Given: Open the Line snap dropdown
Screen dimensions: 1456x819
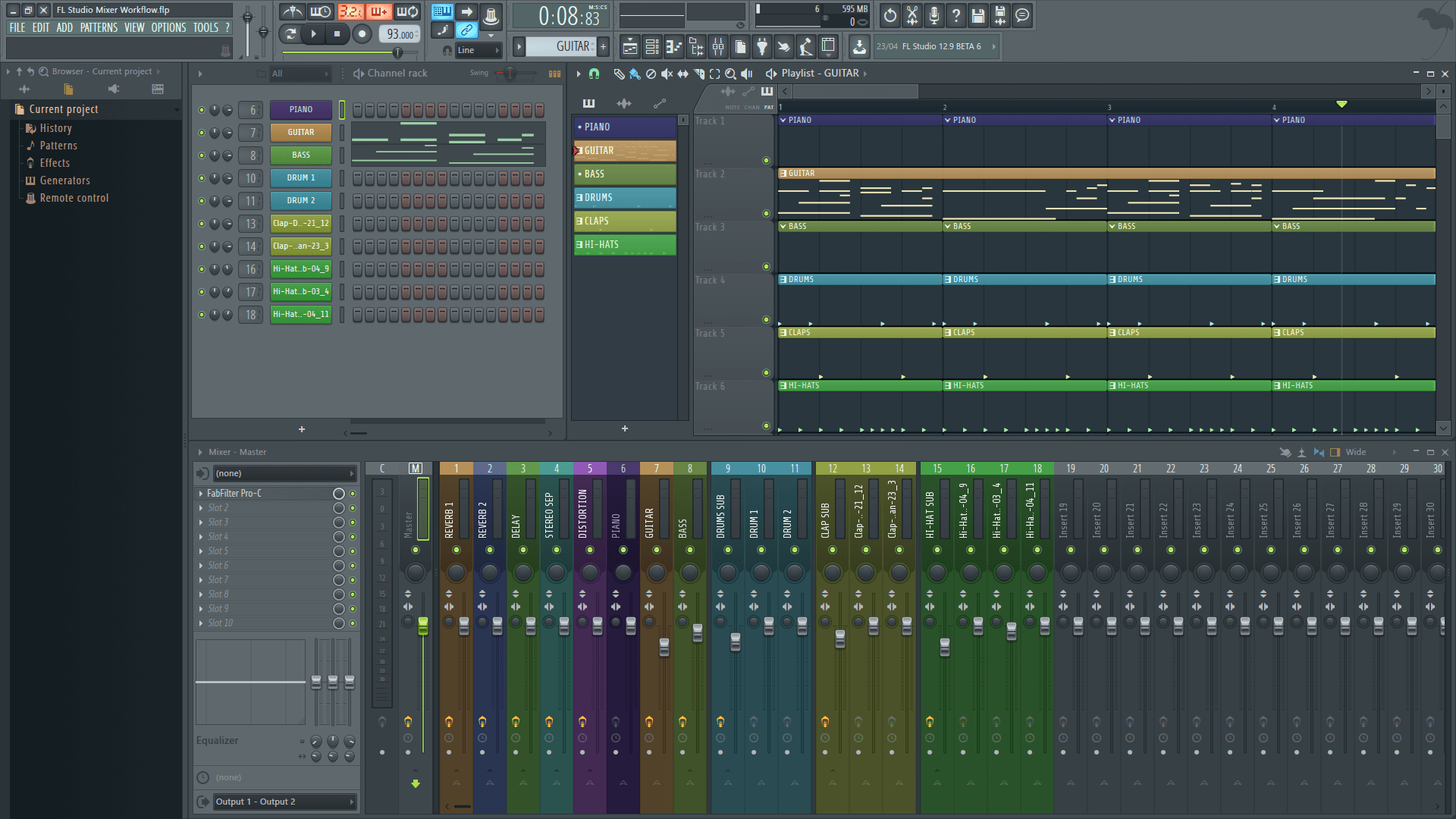Looking at the screenshot, I should [x=478, y=50].
